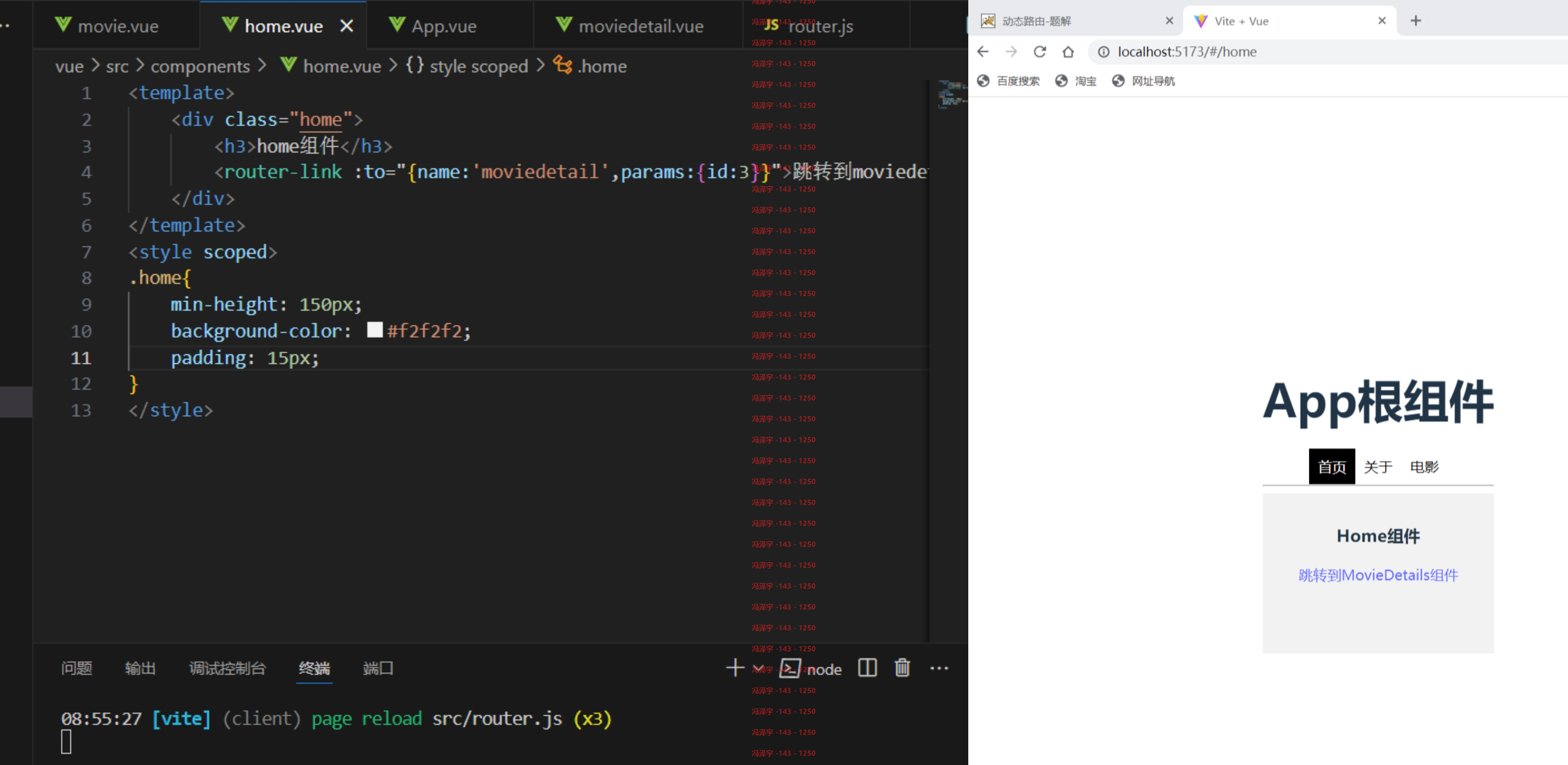Open terminal panel more actions ellipsis
This screenshot has height=765, width=1568.
pos(939,668)
